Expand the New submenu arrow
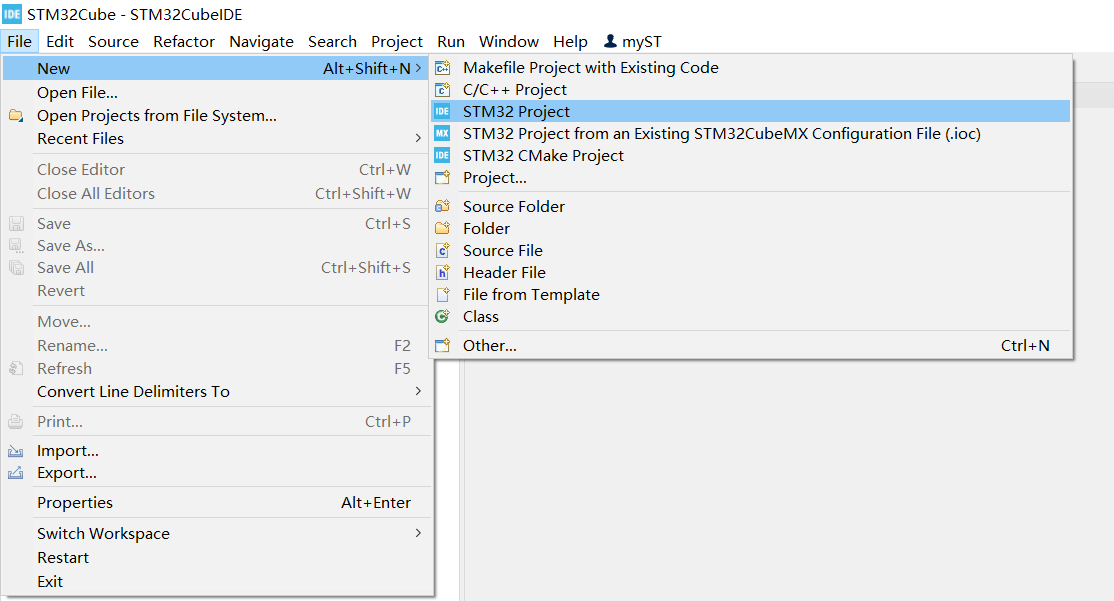 click(418, 68)
